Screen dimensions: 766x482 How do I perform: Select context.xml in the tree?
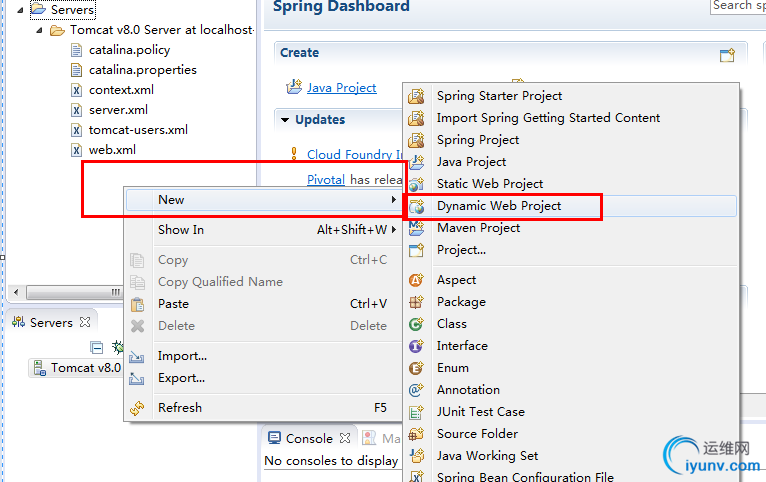click(121, 90)
